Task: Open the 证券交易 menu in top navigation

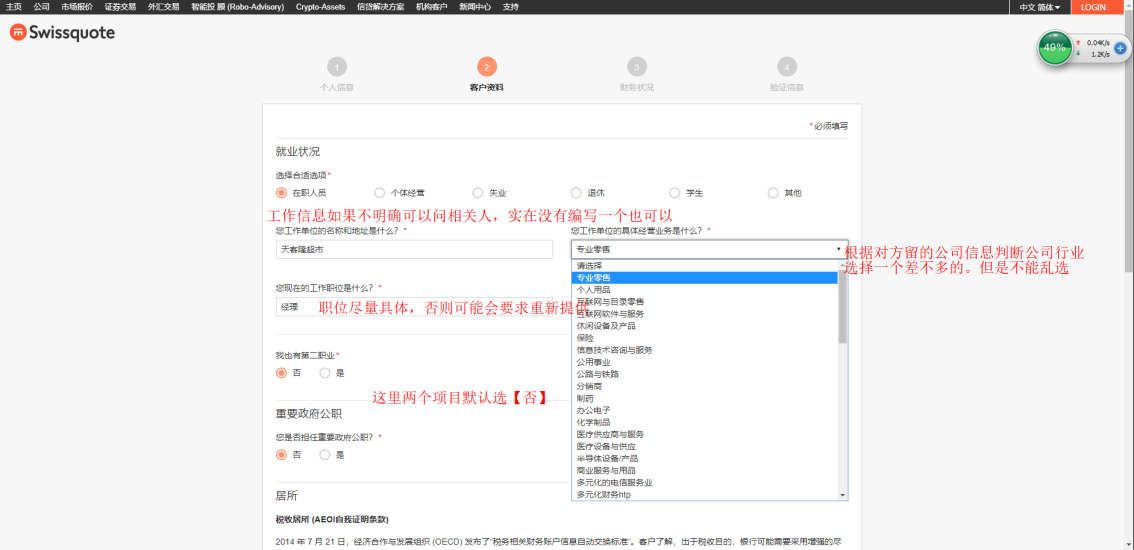Action: tap(120, 7)
